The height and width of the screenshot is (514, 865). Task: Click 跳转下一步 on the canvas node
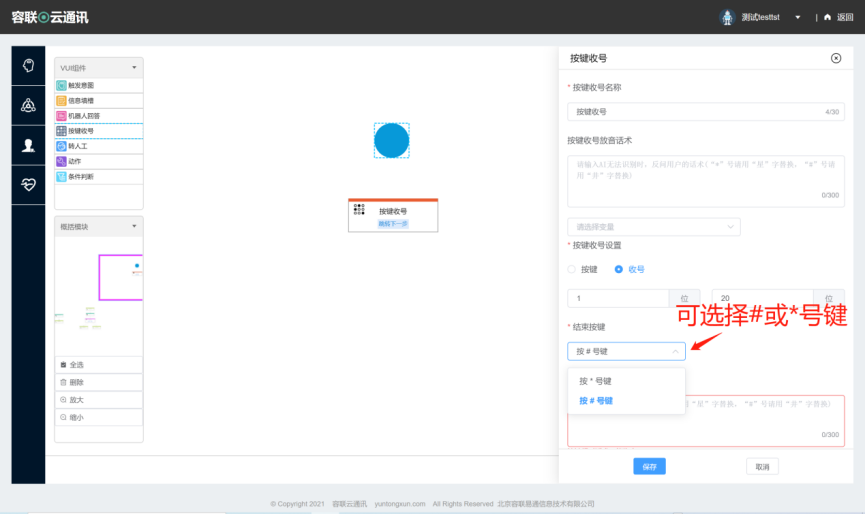[x=393, y=224]
